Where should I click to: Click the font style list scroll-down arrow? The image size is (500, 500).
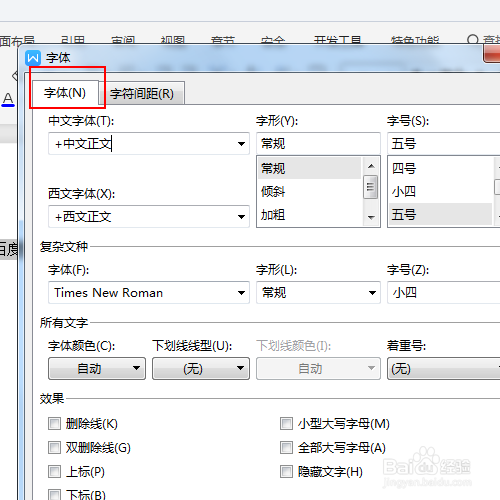(x=371, y=218)
